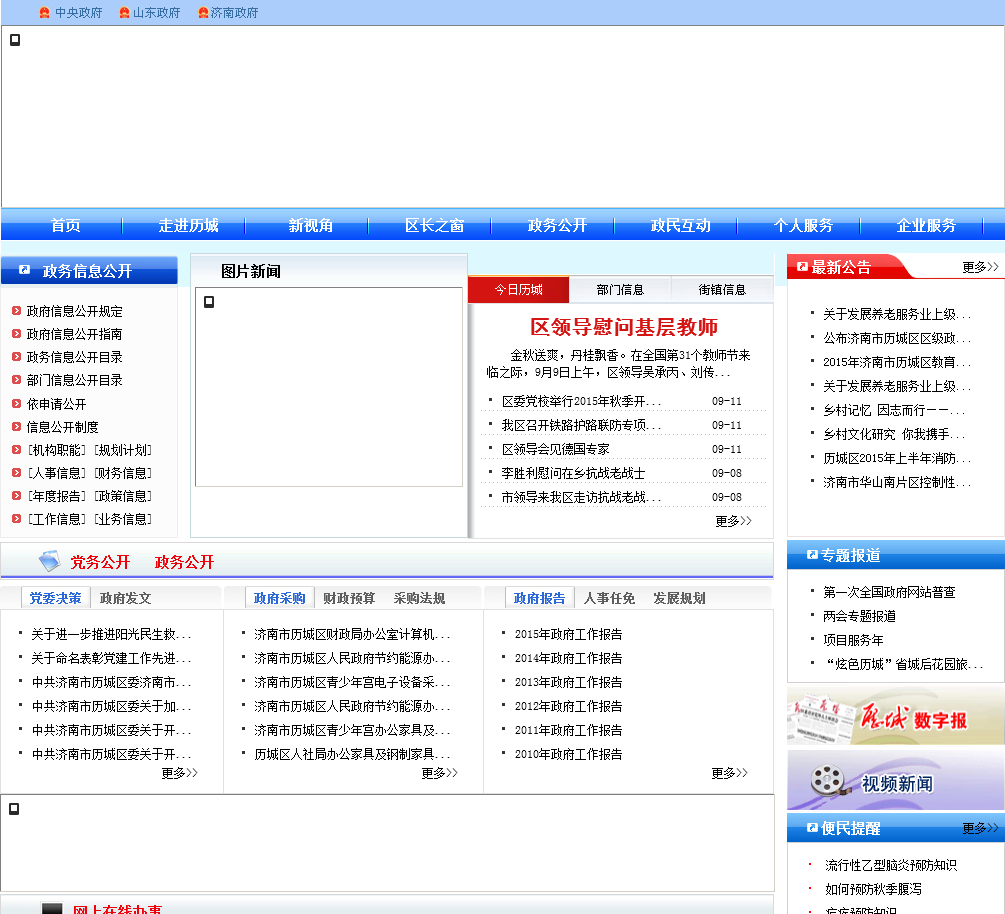Switch to the 财政预算 tab
This screenshot has width=1005, height=914.
349,598
